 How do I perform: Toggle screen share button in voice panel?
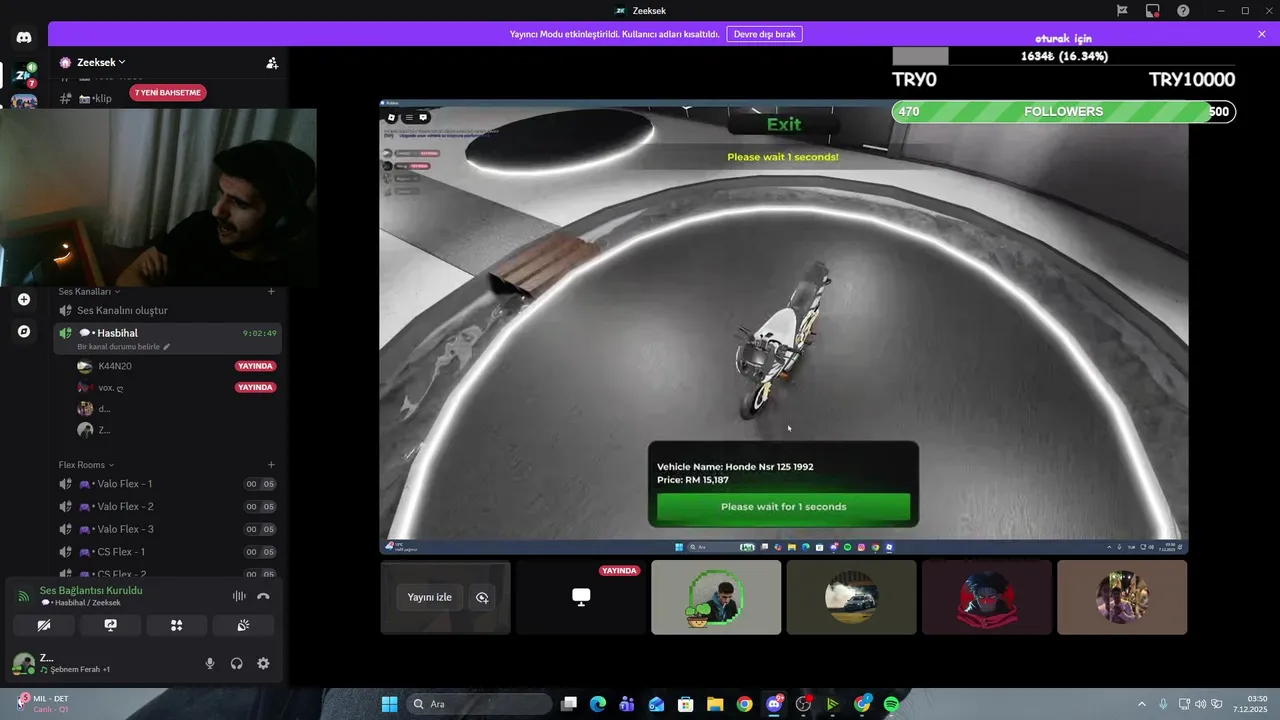[110, 625]
